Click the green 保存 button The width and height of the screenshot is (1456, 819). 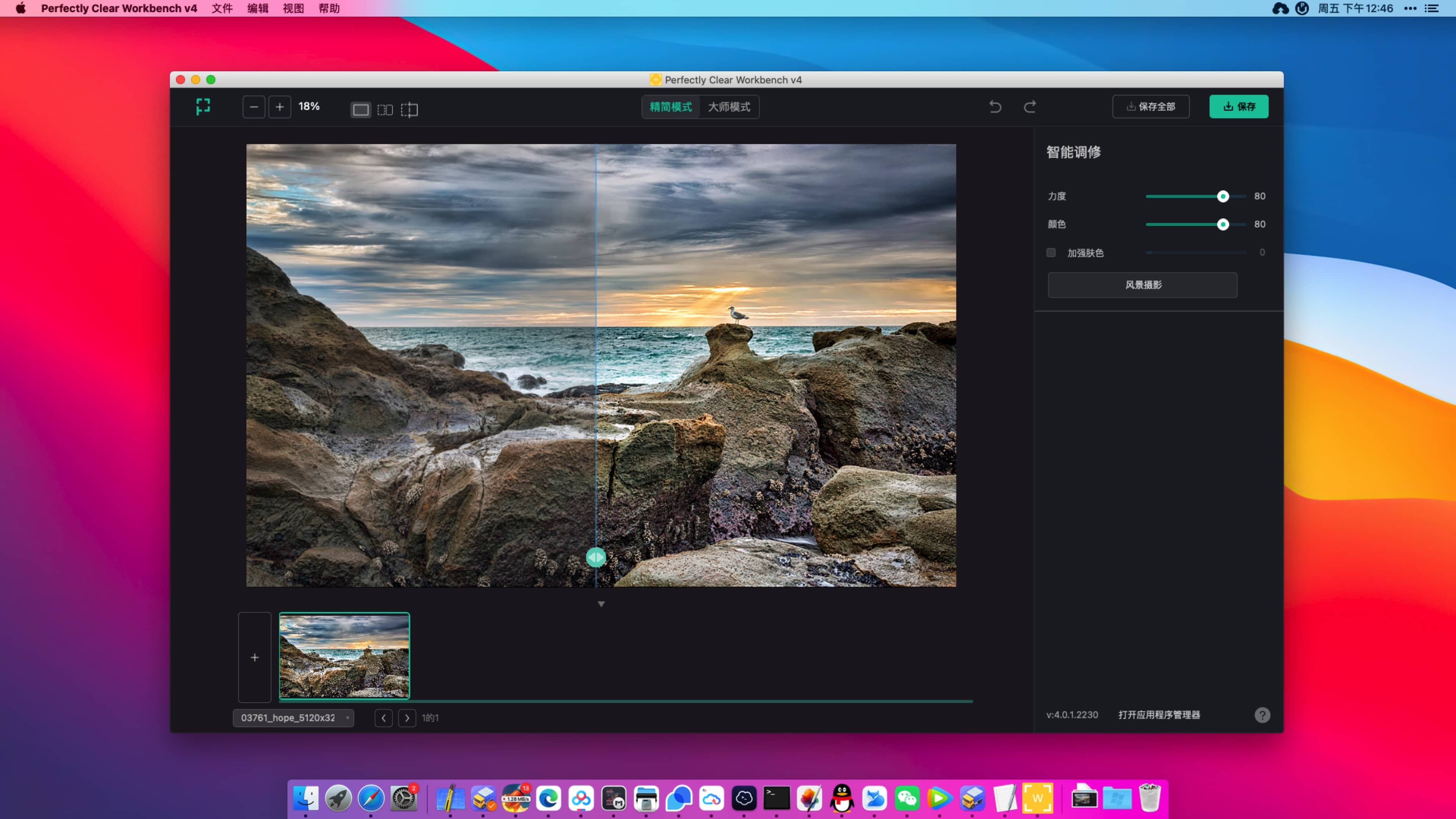[x=1239, y=107]
